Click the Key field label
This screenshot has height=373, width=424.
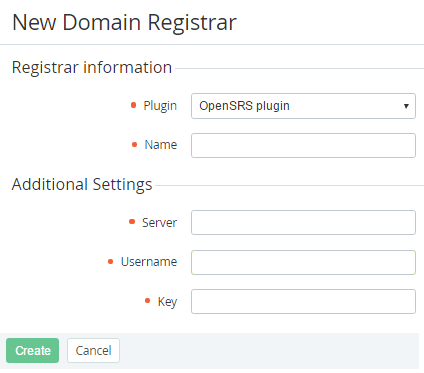click(x=167, y=302)
